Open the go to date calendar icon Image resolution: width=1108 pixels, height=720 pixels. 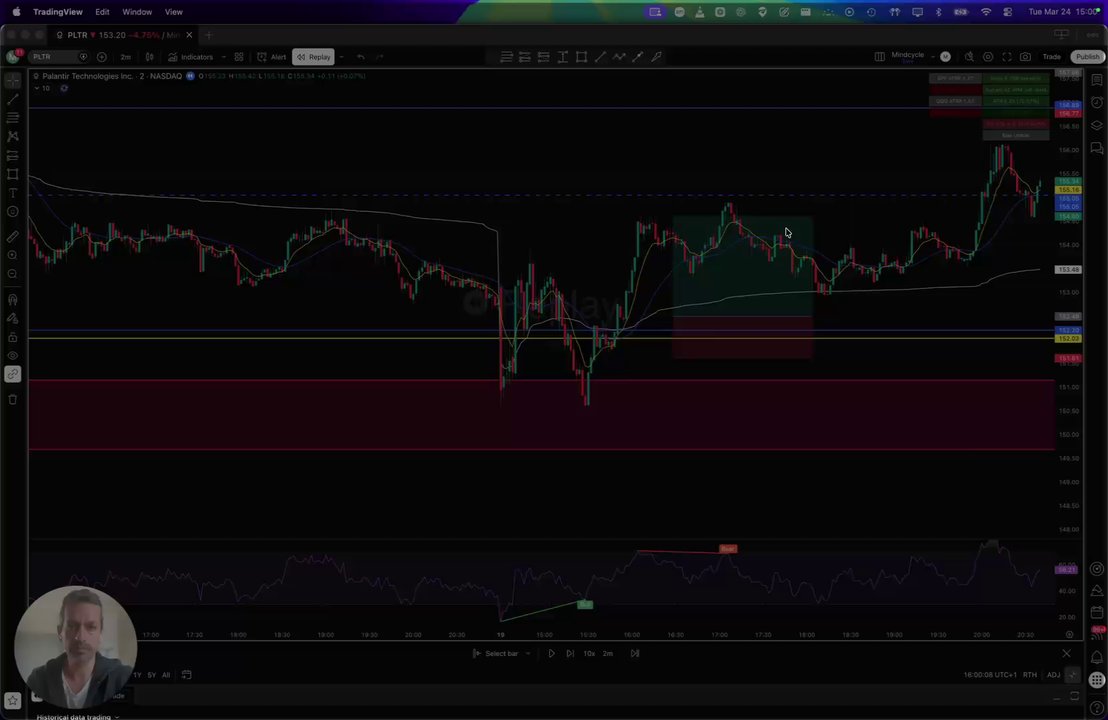pos(187,675)
